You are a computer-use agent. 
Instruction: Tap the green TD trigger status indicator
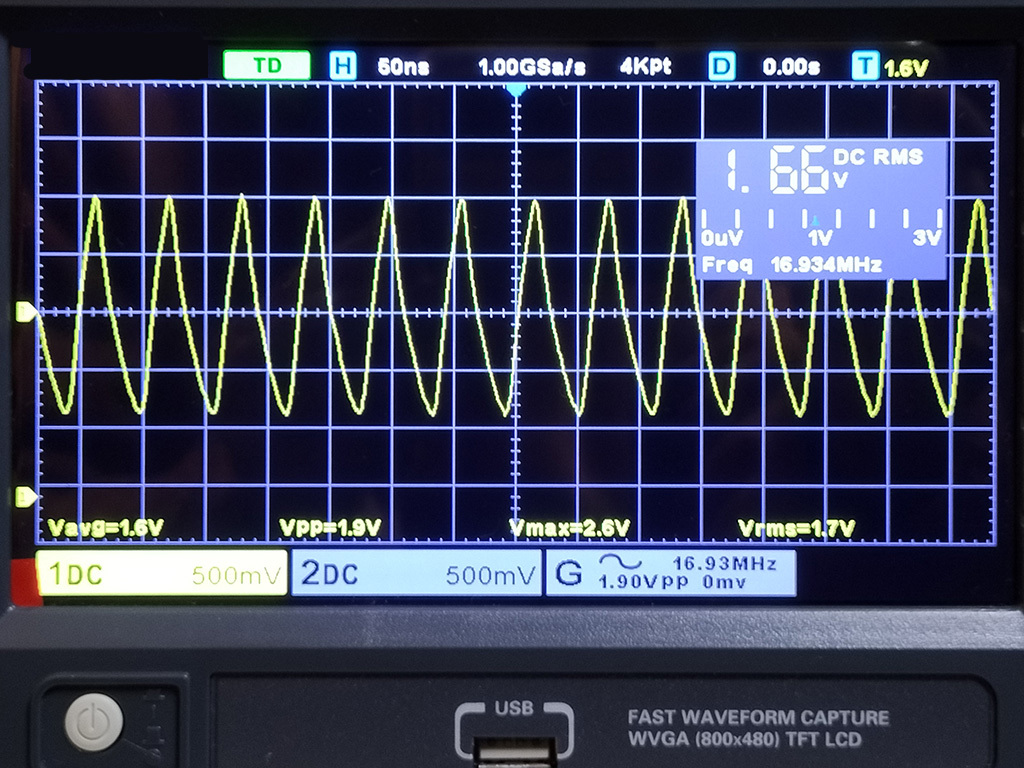[x=266, y=65]
